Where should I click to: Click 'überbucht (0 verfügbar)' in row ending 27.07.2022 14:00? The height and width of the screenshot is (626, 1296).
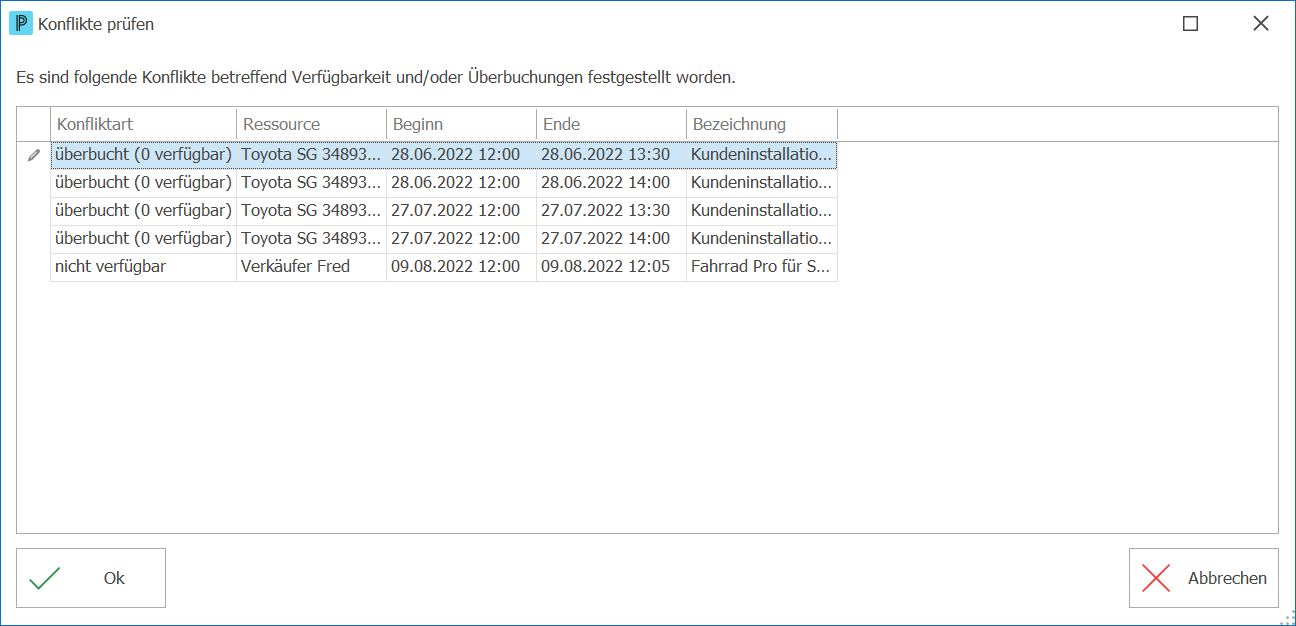(x=144, y=239)
